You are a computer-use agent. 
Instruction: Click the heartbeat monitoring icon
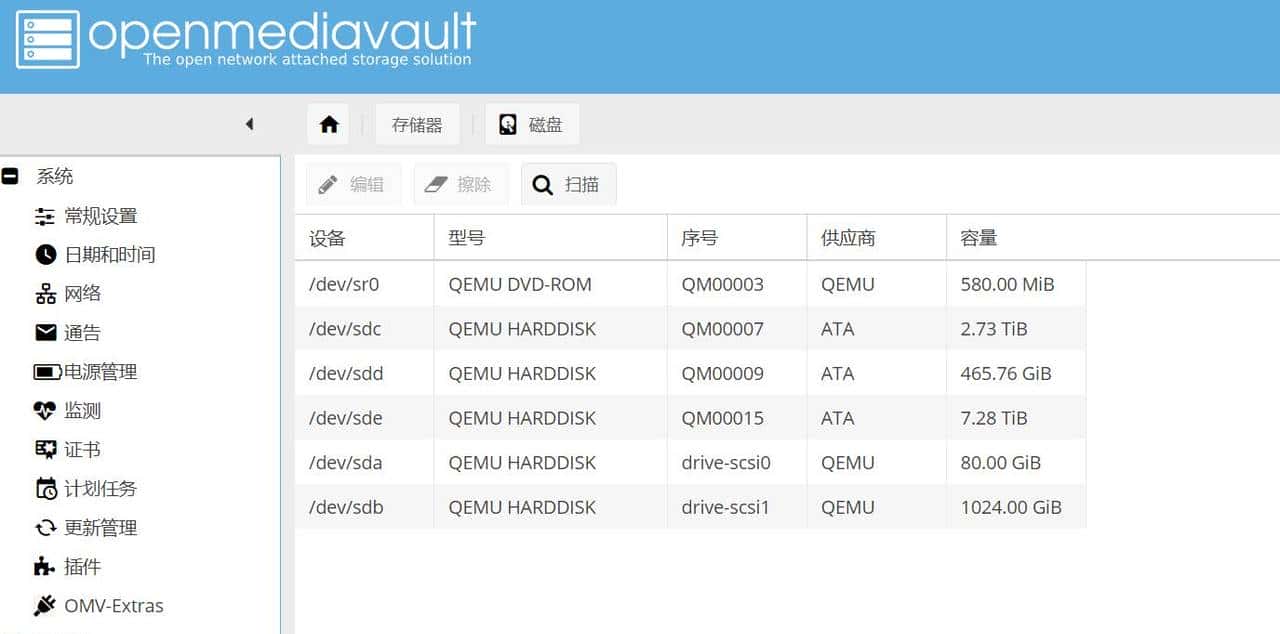tap(45, 411)
